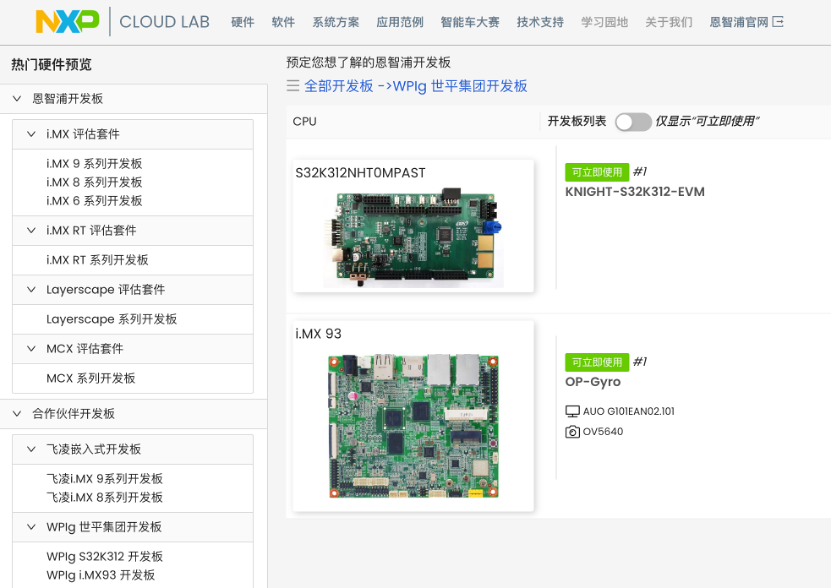Screen dimensions: 832x588
Task: Click the AUO G101EAN02.101 display label
Action: click(x=629, y=411)
